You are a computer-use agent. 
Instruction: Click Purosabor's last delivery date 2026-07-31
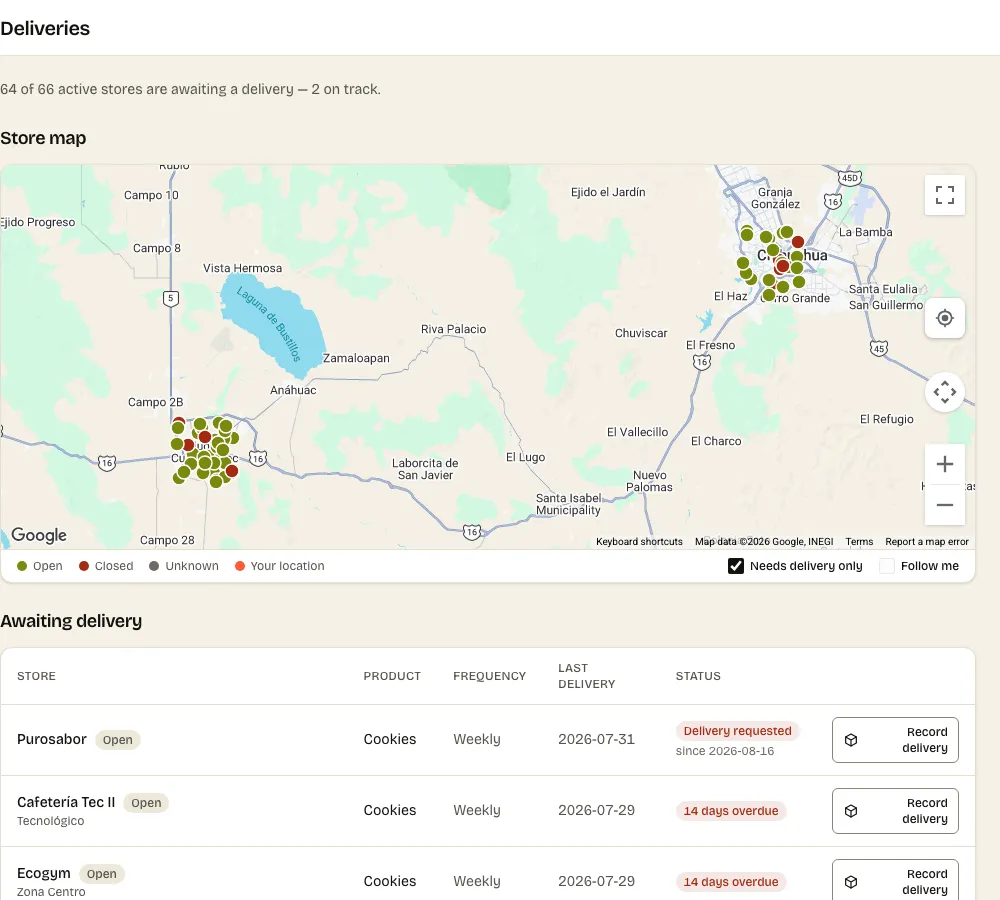pyautogui.click(x=596, y=739)
